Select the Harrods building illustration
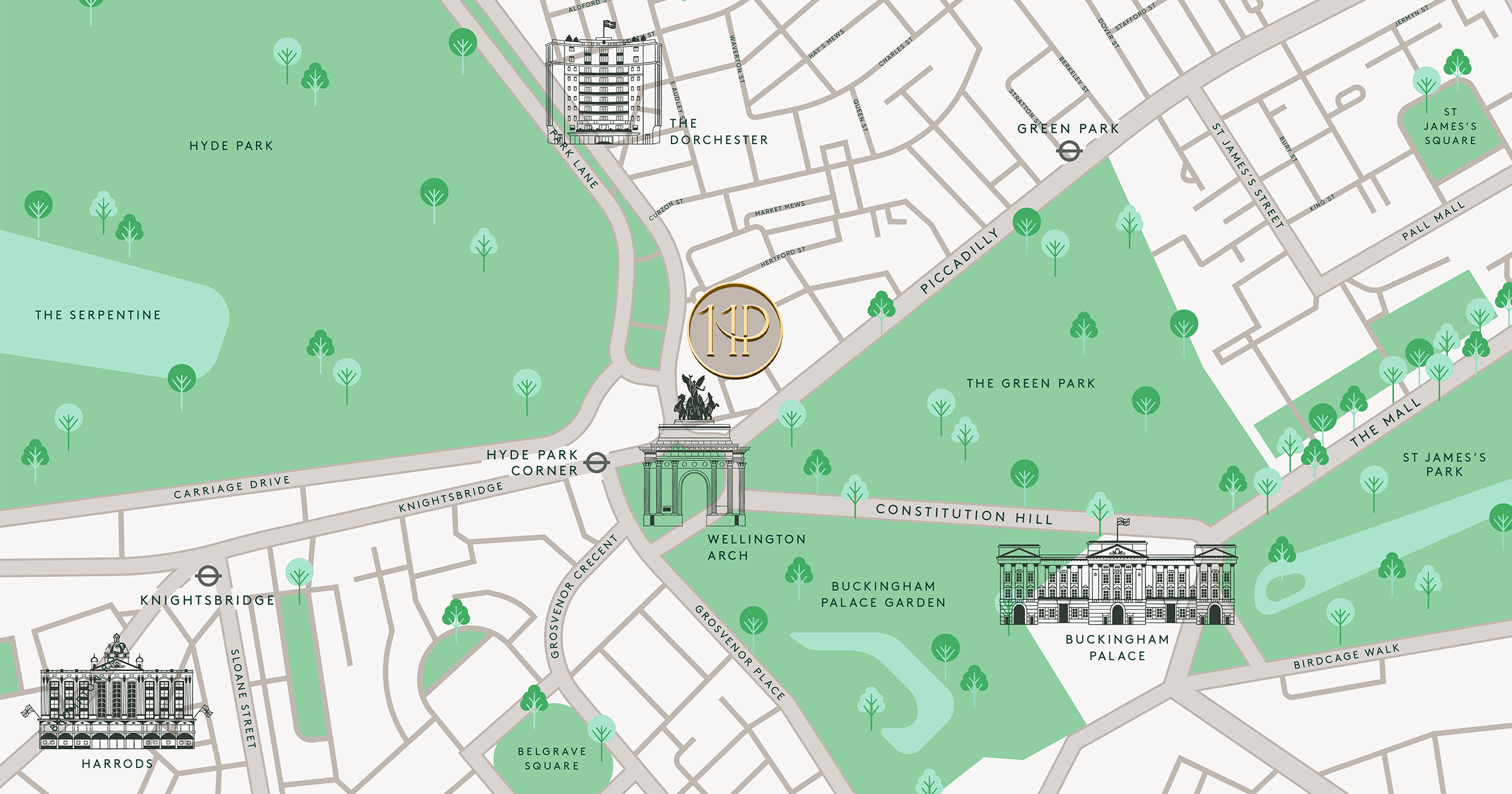 [x=117, y=692]
